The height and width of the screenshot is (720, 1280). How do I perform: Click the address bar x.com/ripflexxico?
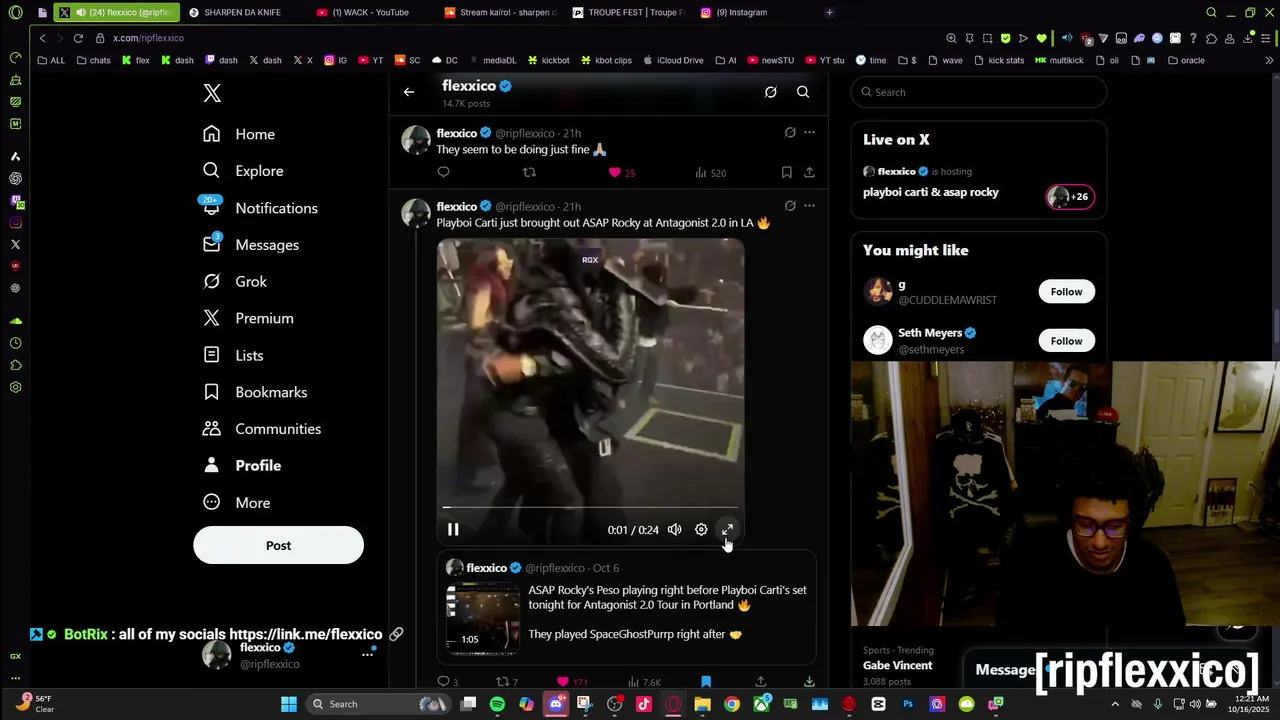148,38
